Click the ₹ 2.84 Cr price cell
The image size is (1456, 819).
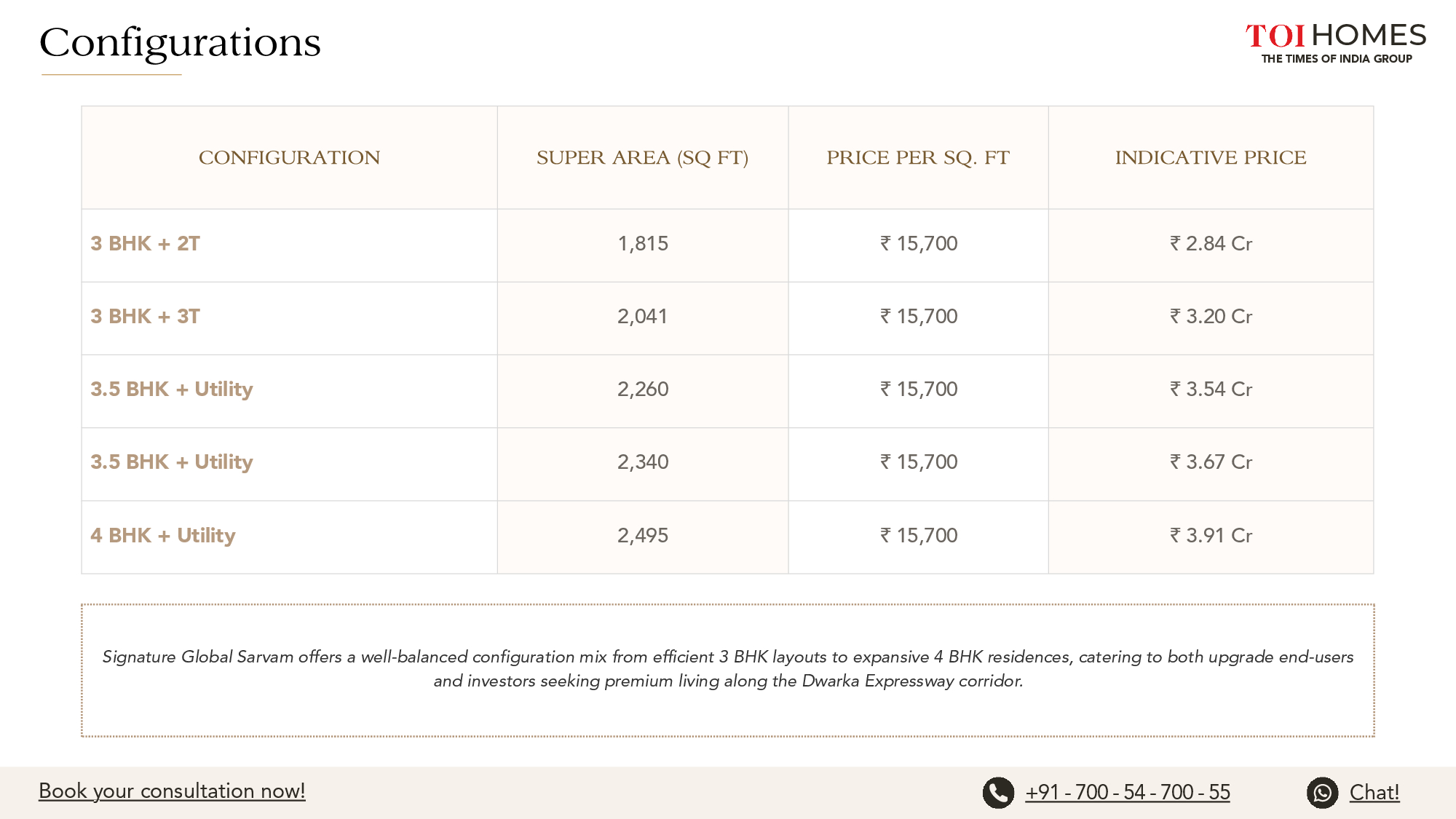[x=1211, y=244]
